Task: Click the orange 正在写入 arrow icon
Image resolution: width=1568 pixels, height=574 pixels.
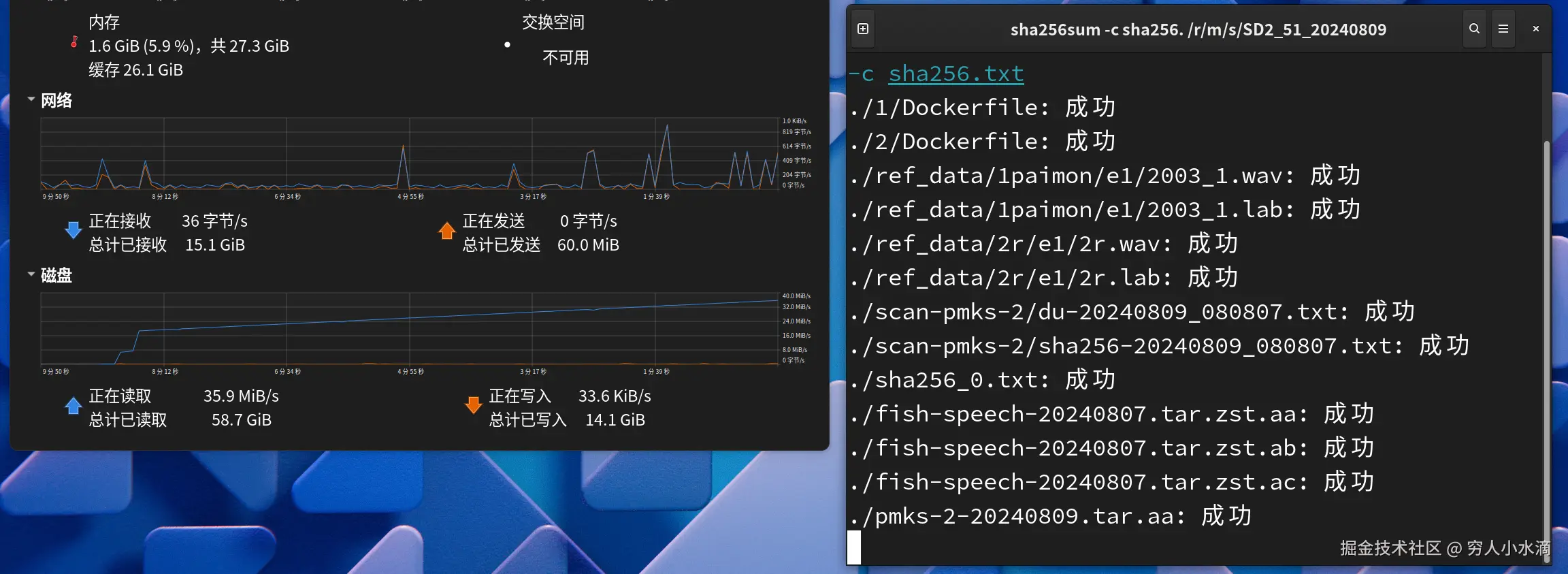Action: click(473, 406)
